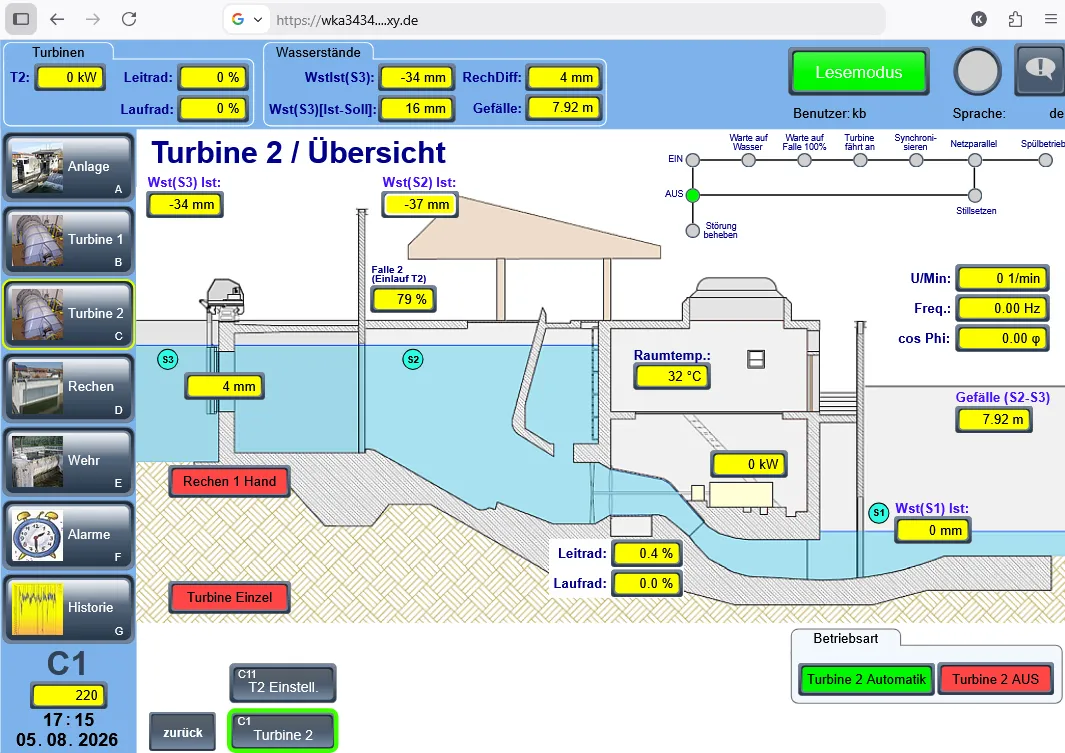Open browser extensions puzzle icon

tap(1015, 19)
